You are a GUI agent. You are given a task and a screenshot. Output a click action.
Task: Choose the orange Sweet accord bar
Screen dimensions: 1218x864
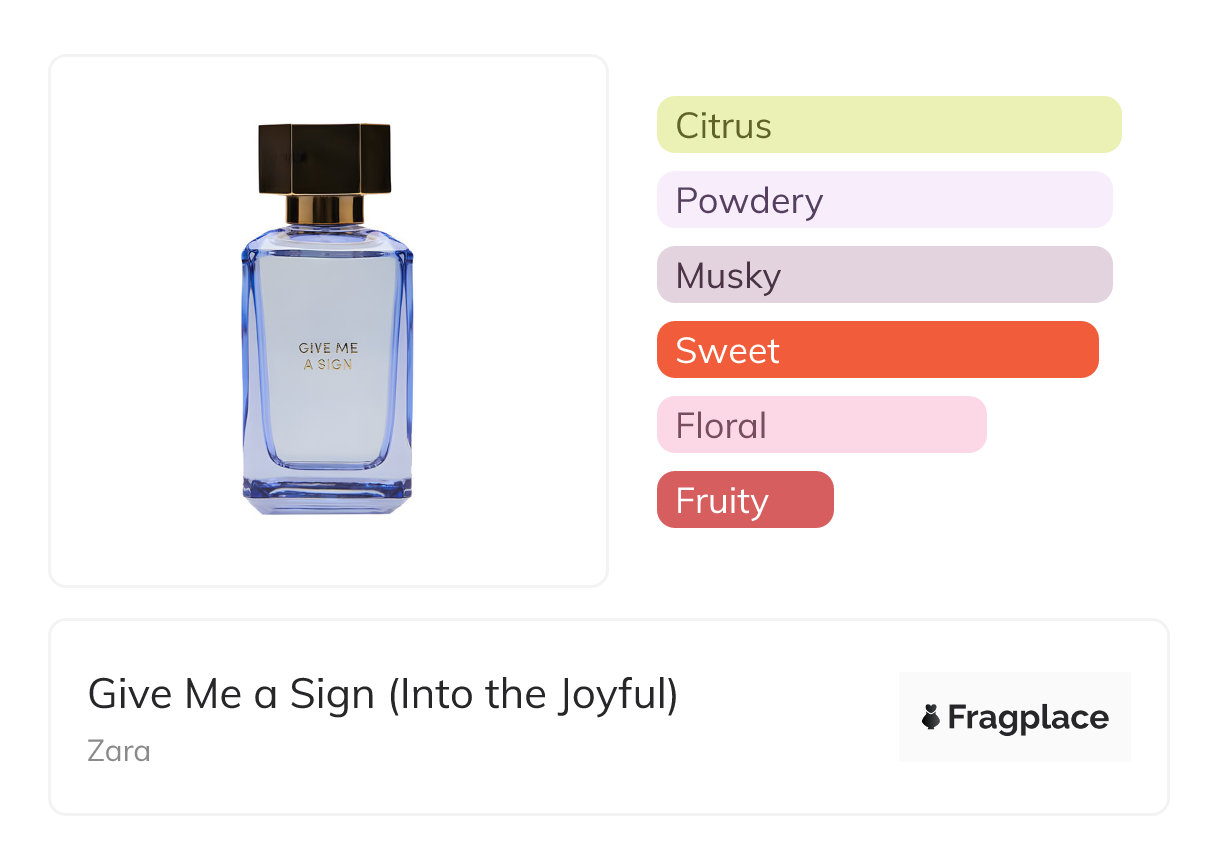click(x=877, y=350)
